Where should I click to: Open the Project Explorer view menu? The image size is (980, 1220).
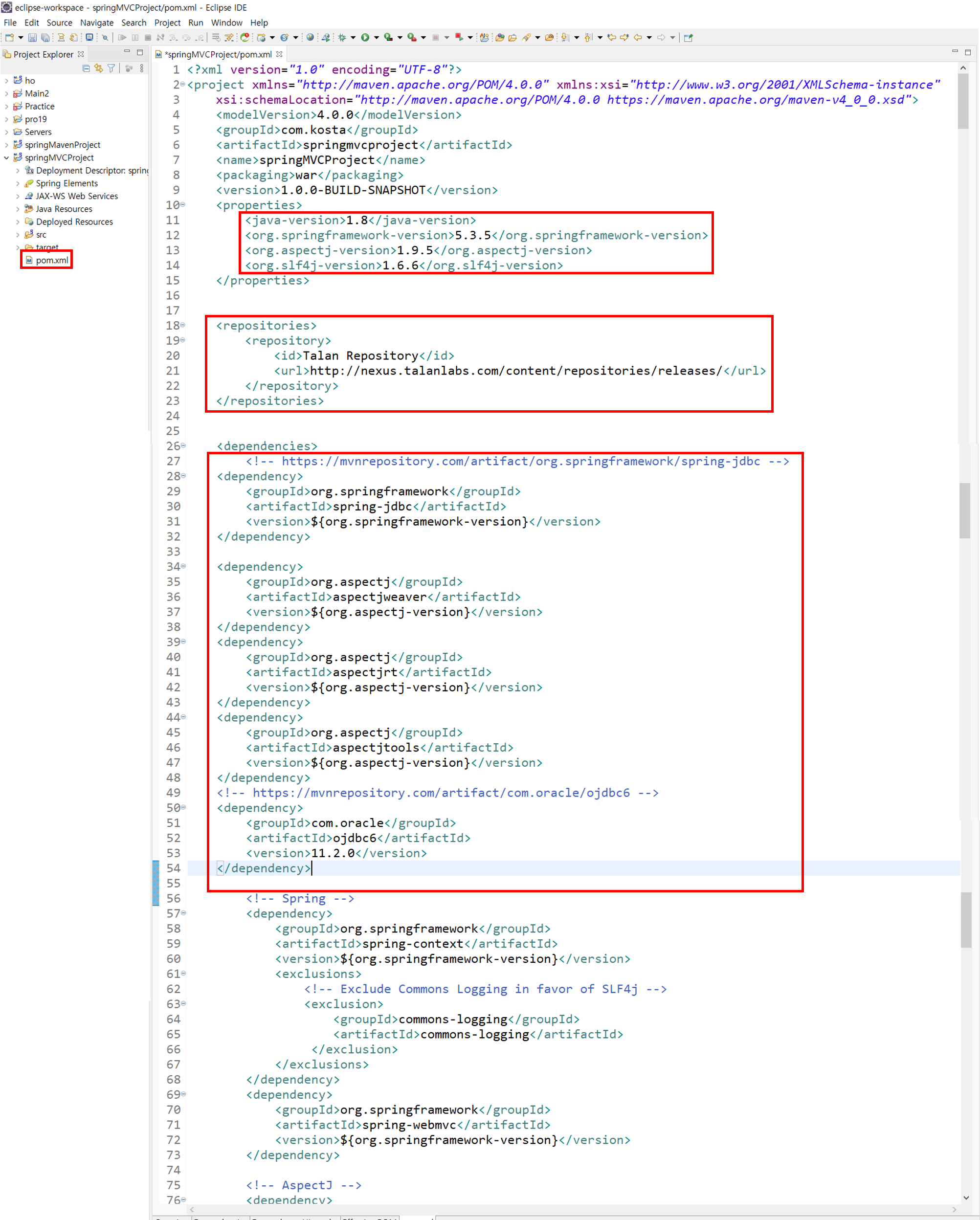[141, 68]
